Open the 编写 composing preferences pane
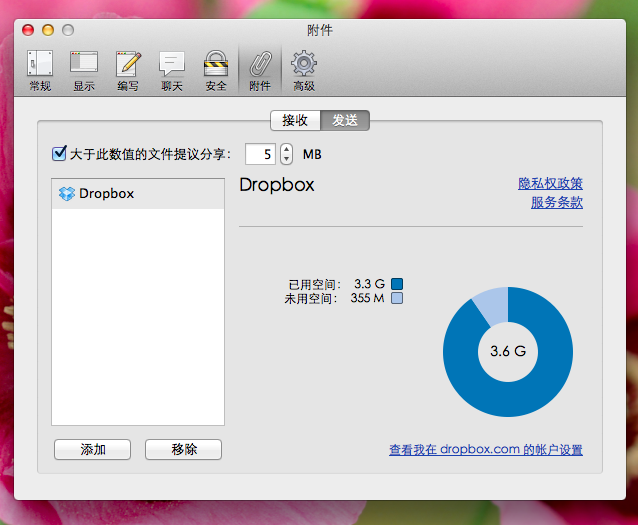The height and width of the screenshot is (525, 638). click(128, 70)
